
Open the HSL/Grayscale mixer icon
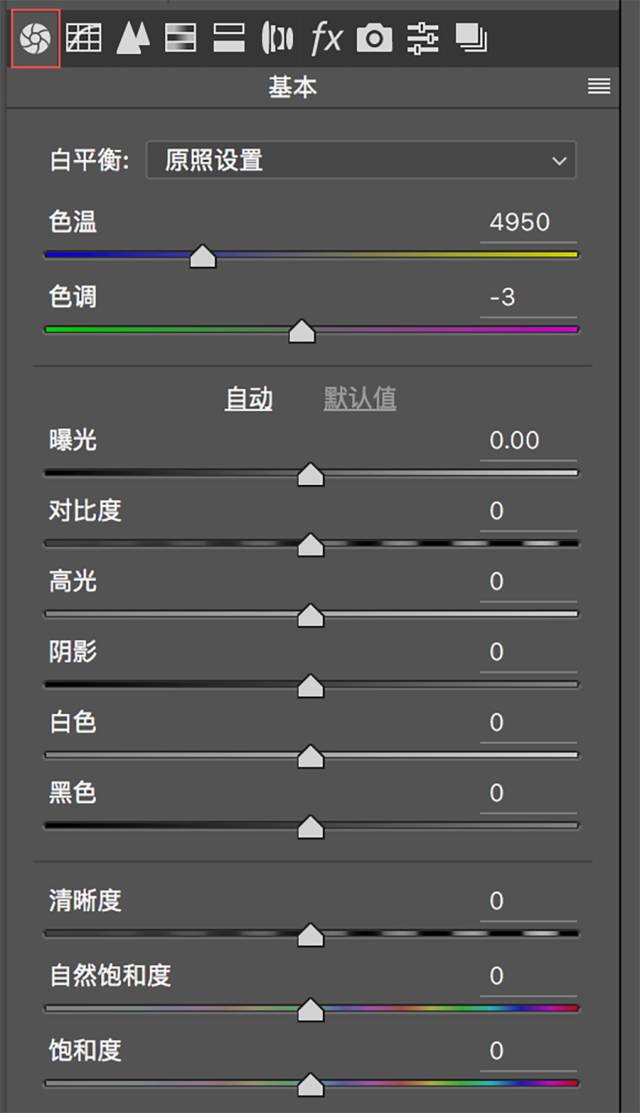tap(182, 37)
